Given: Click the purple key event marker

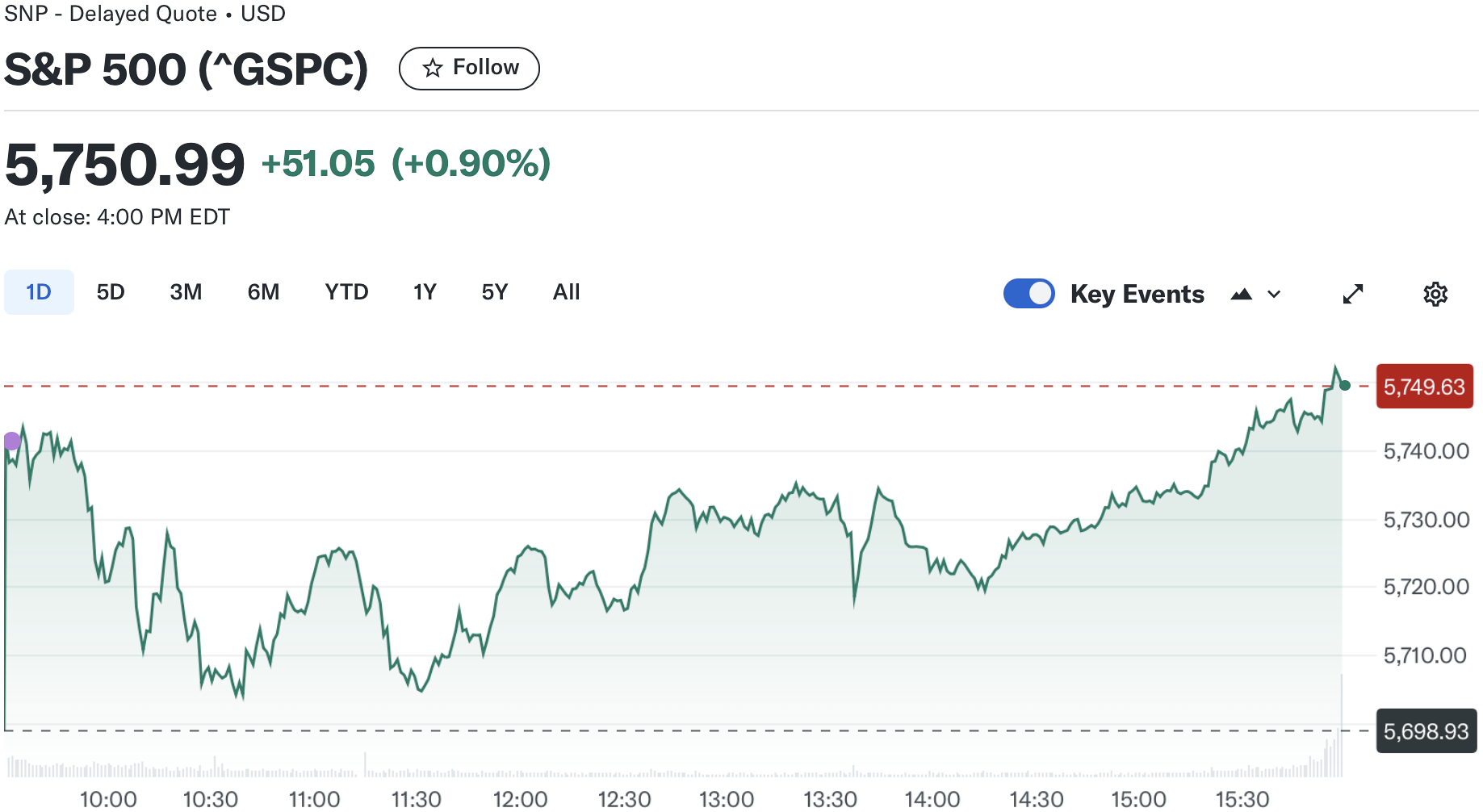Looking at the screenshot, I should pos(12,441).
